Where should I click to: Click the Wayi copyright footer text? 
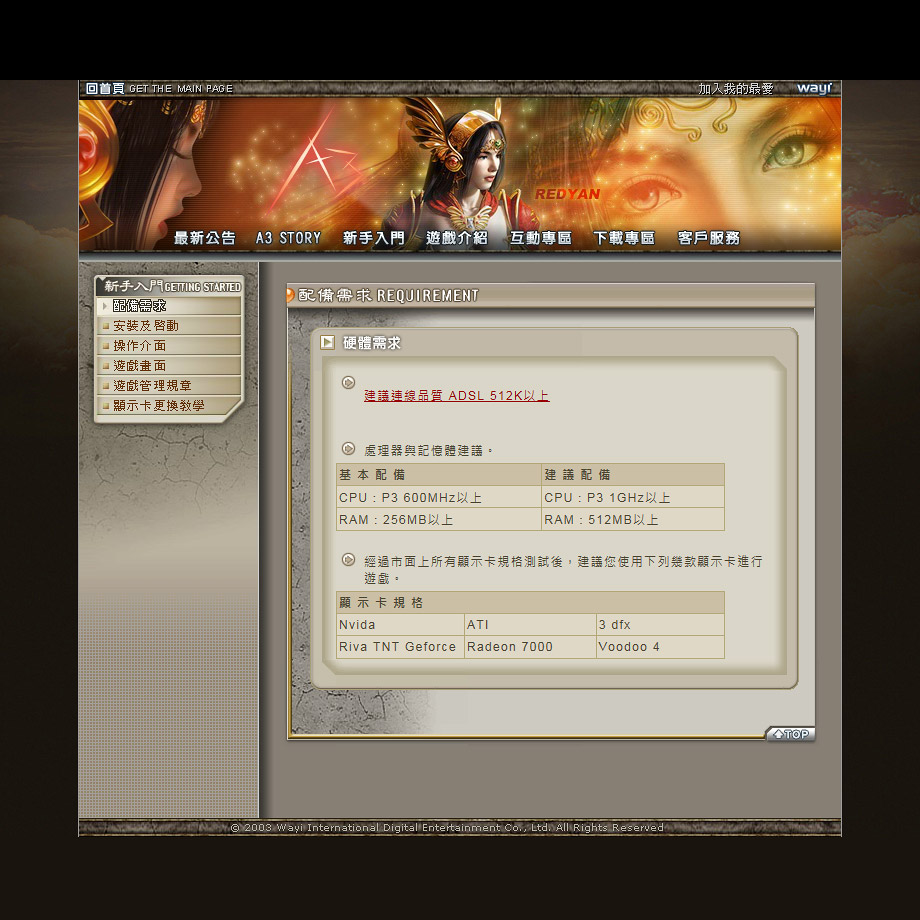[x=447, y=827]
